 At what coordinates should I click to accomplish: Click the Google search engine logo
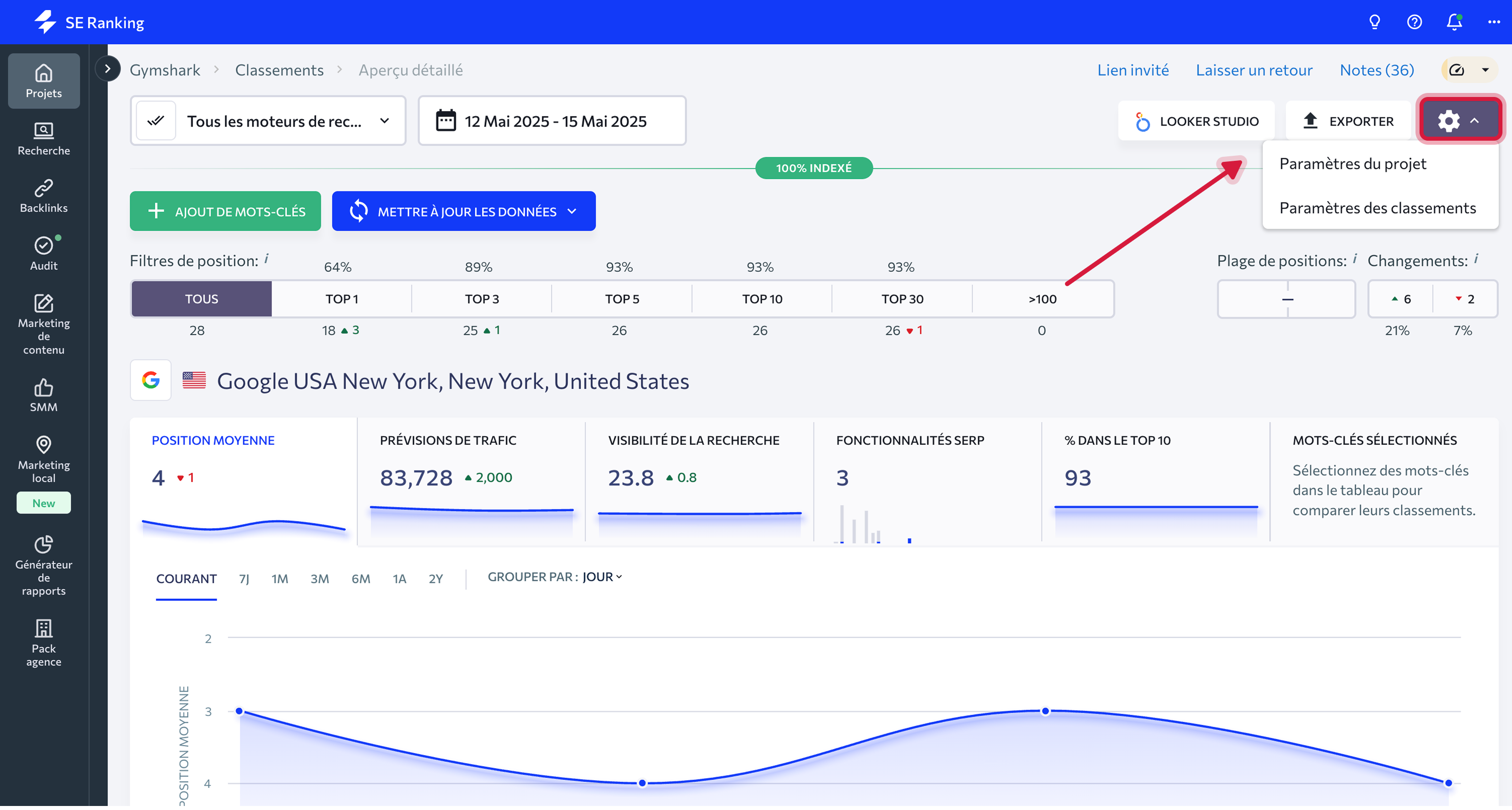click(x=151, y=380)
